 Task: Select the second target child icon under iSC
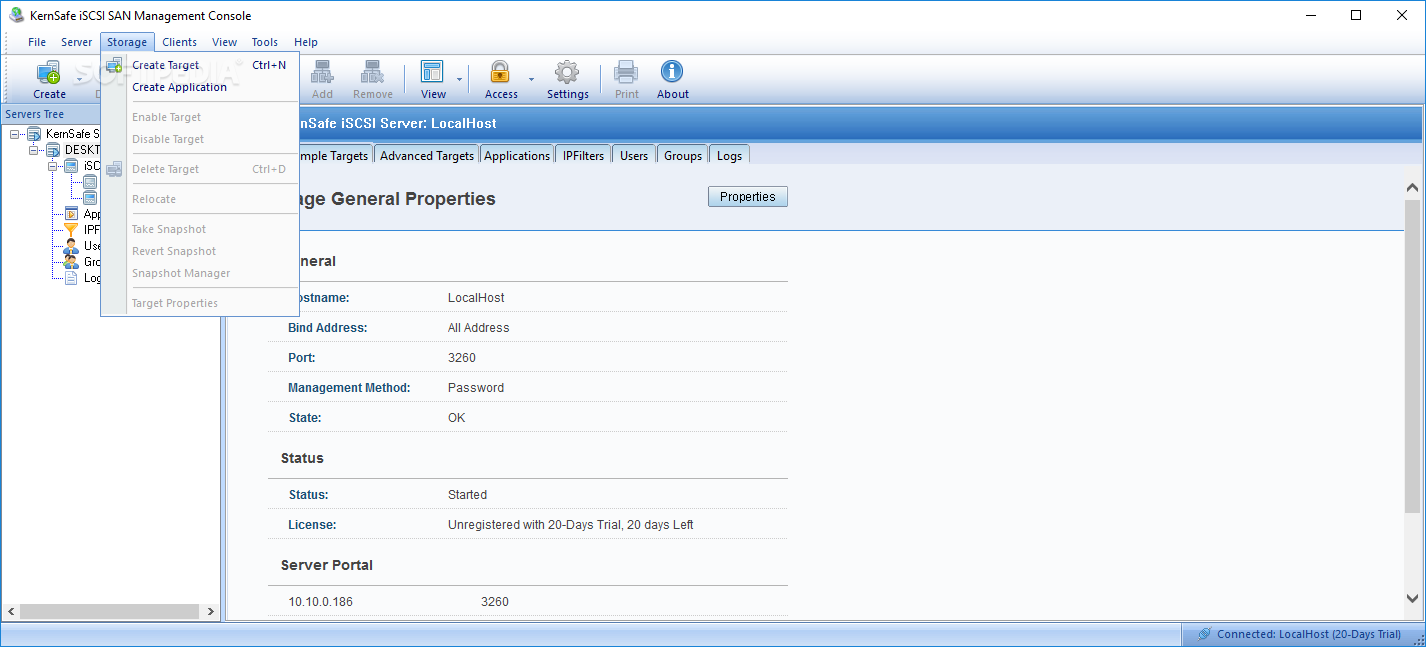[90, 198]
